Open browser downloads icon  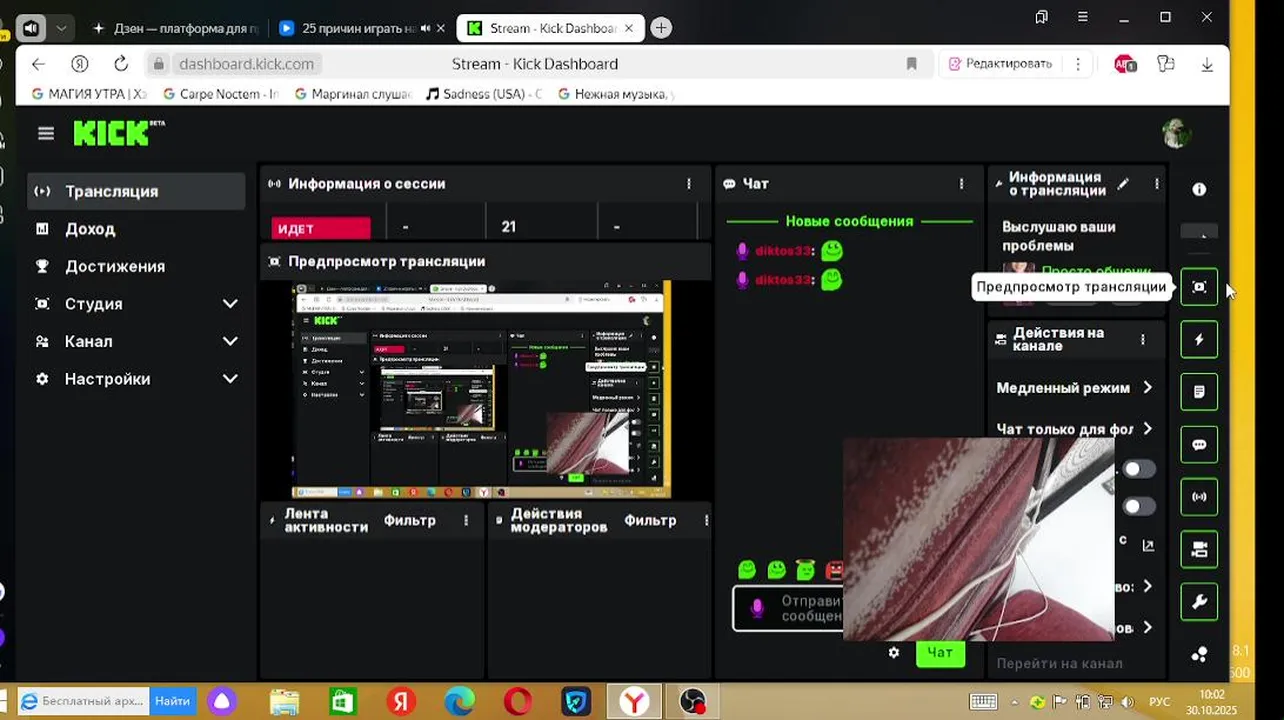point(1207,64)
